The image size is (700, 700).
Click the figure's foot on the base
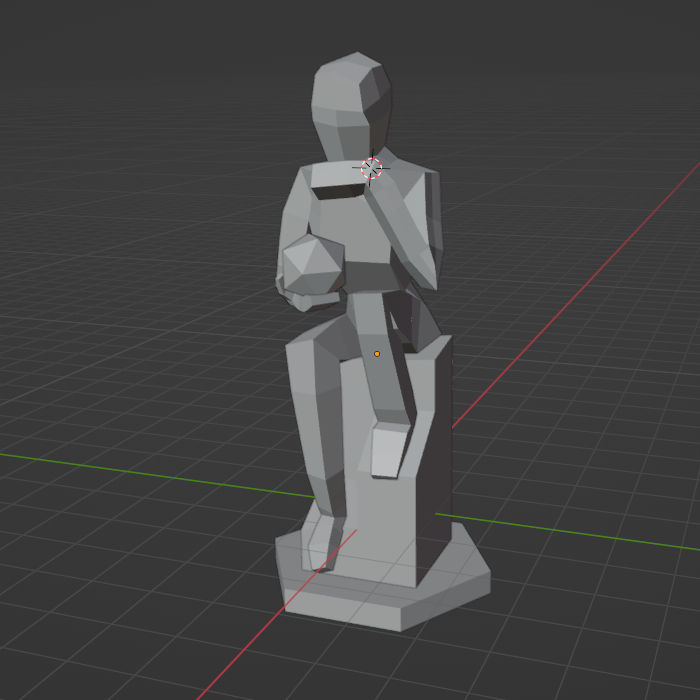coord(325,544)
